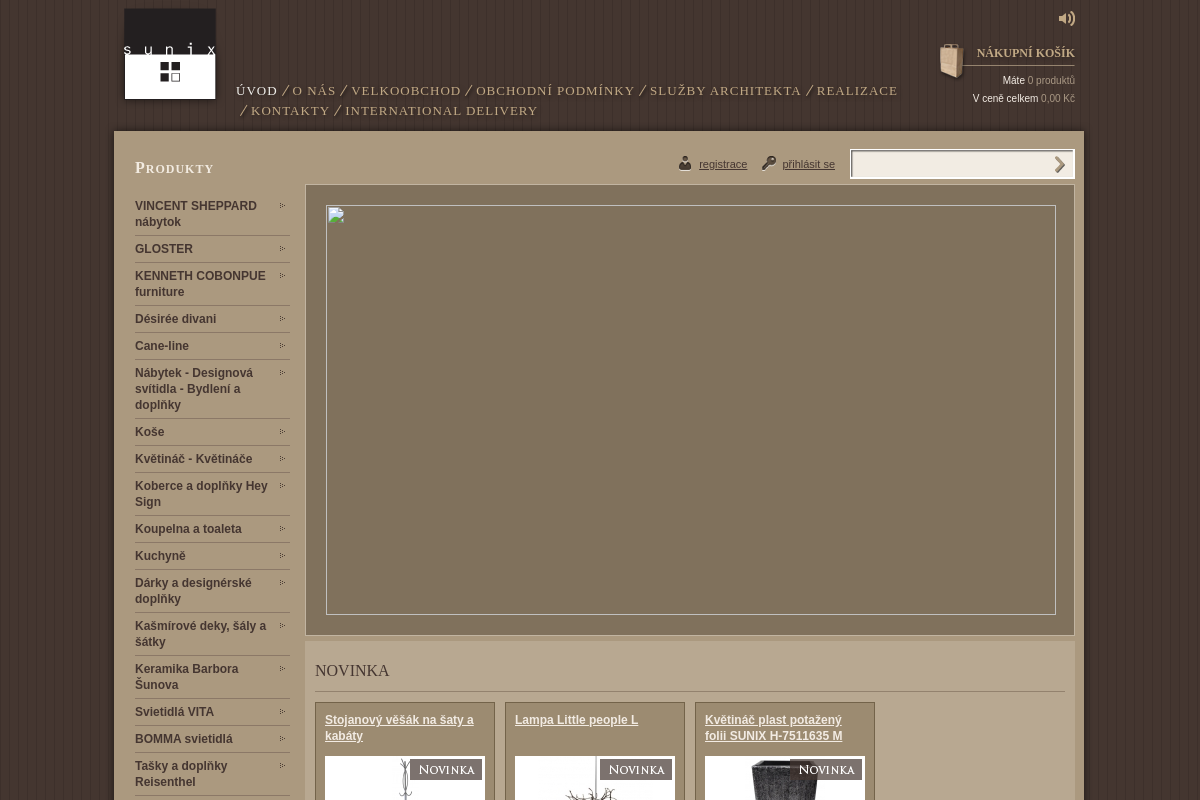1200x800 pixels.
Task: Click the Novinka badge on Lampa Little people
Action: [636, 769]
